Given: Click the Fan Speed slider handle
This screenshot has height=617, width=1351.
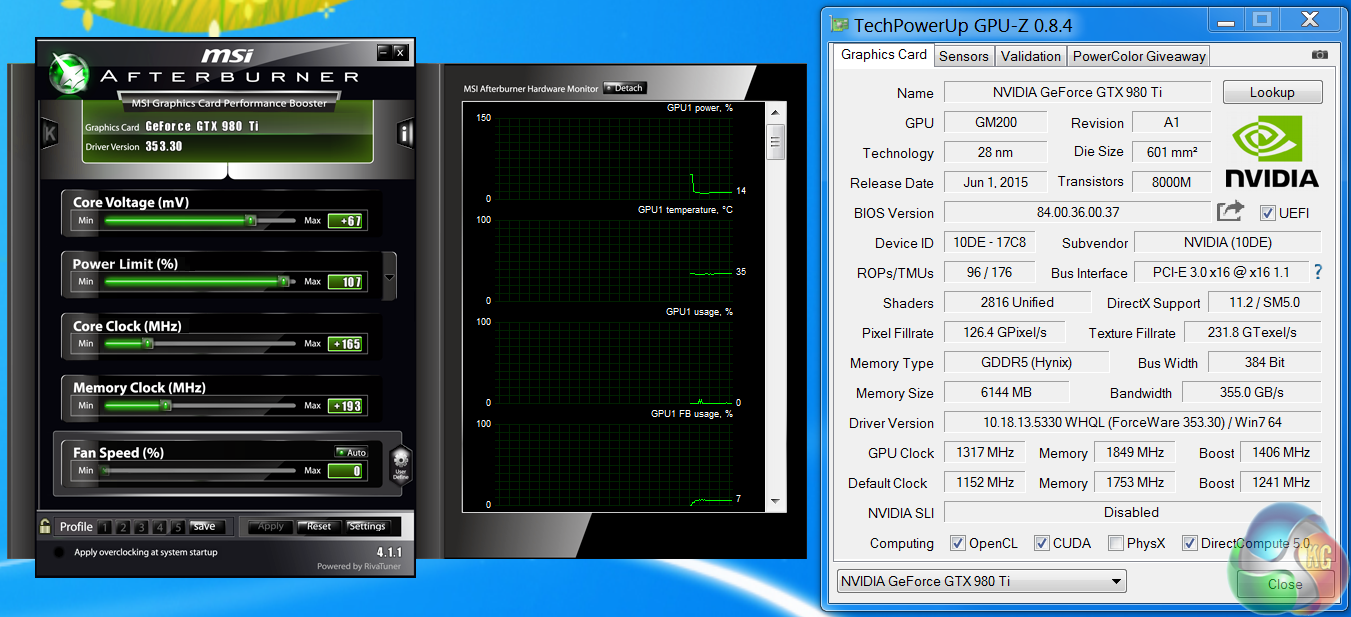Looking at the screenshot, I should click(104, 470).
